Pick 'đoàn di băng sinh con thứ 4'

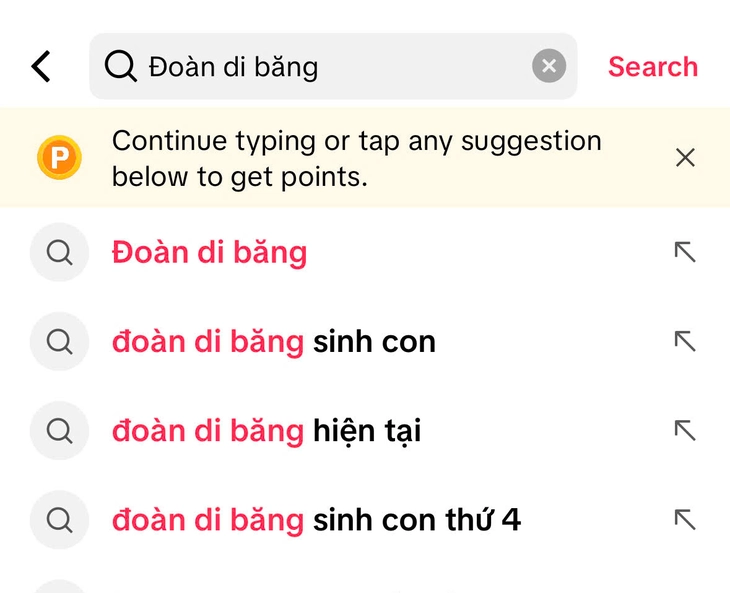click(316, 520)
